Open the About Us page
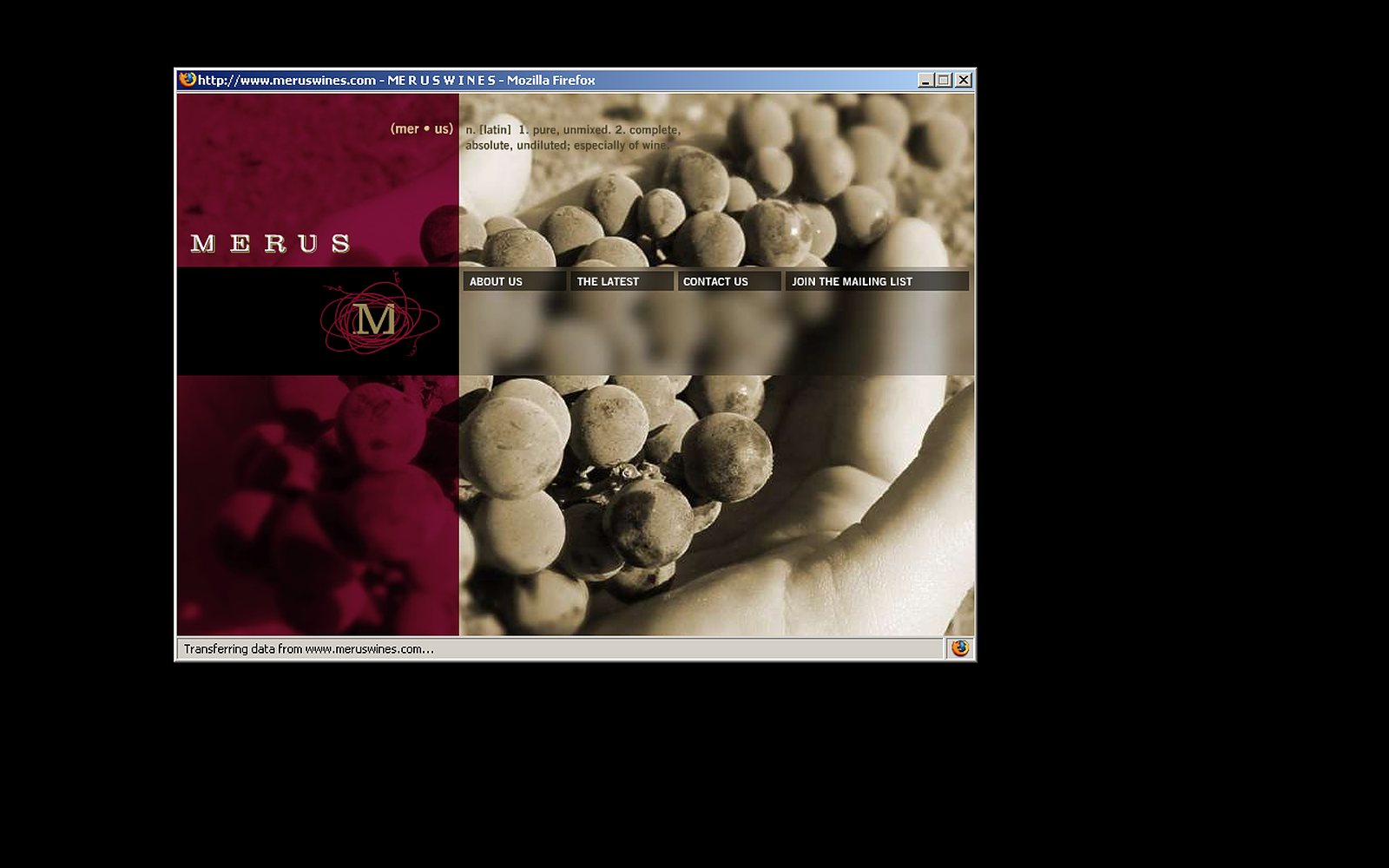 [x=514, y=281]
